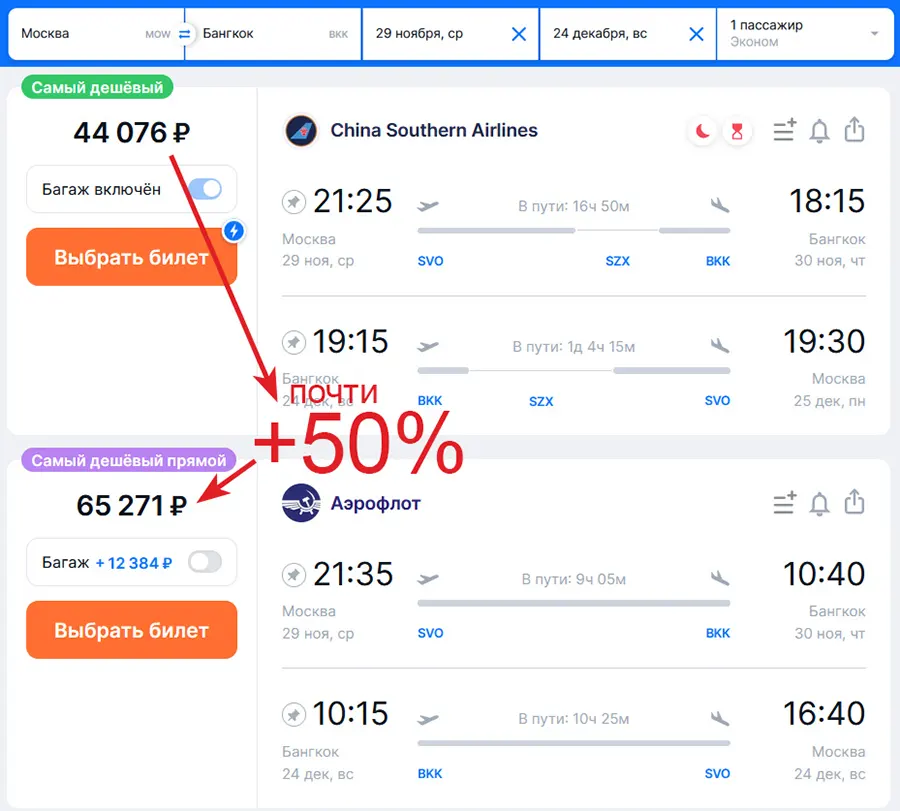The width and height of the screenshot is (900, 811).
Task: Clear the 24 декабря return date
Action: click(697, 34)
